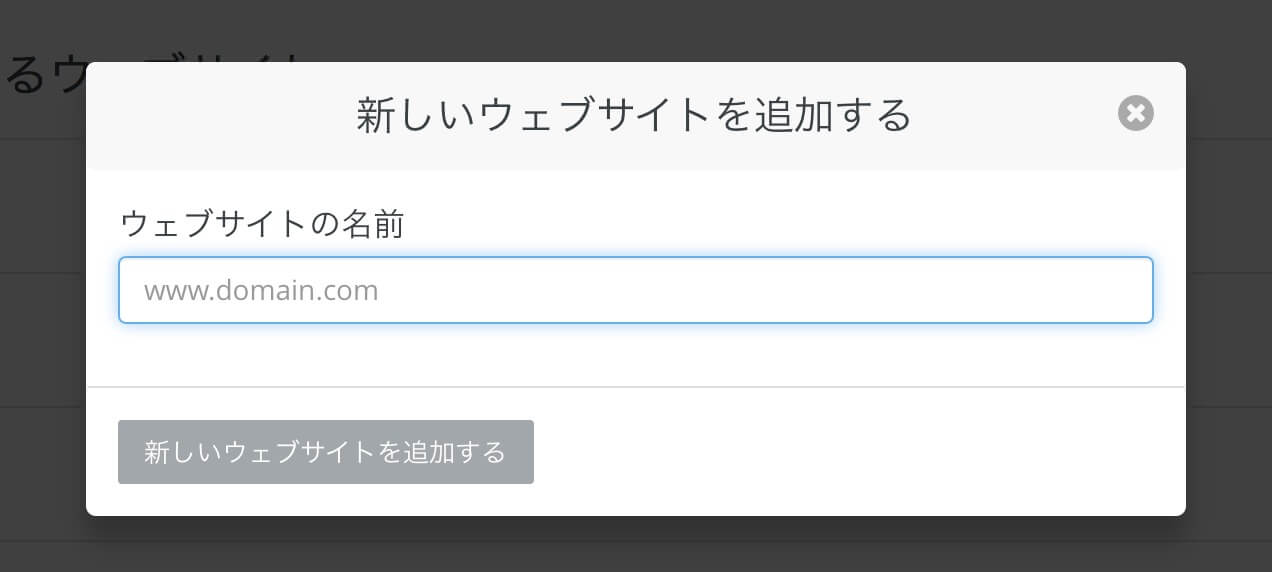
Task: Click the partially hidden heading behind the dialog
Action: coord(40,75)
